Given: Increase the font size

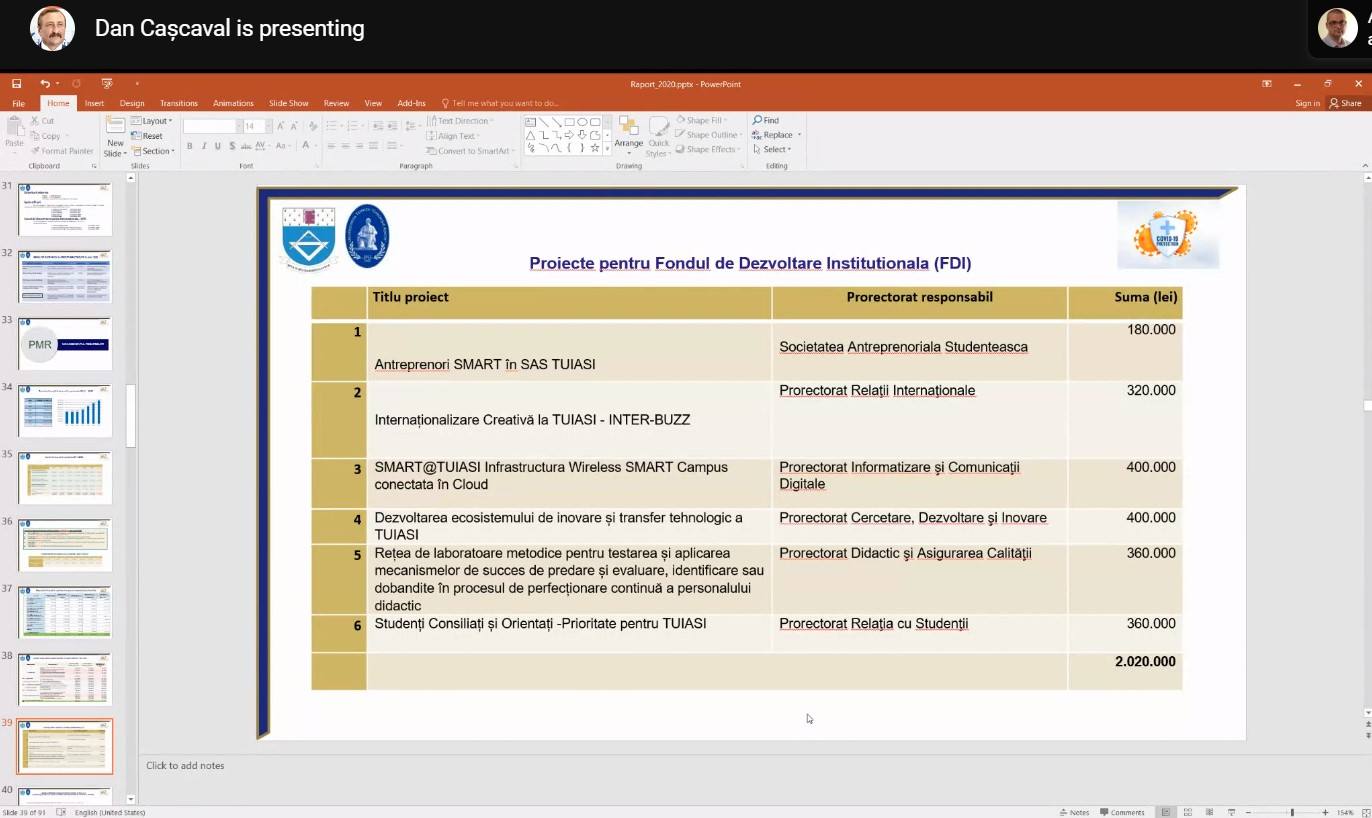Looking at the screenshot, I should 281,126.
